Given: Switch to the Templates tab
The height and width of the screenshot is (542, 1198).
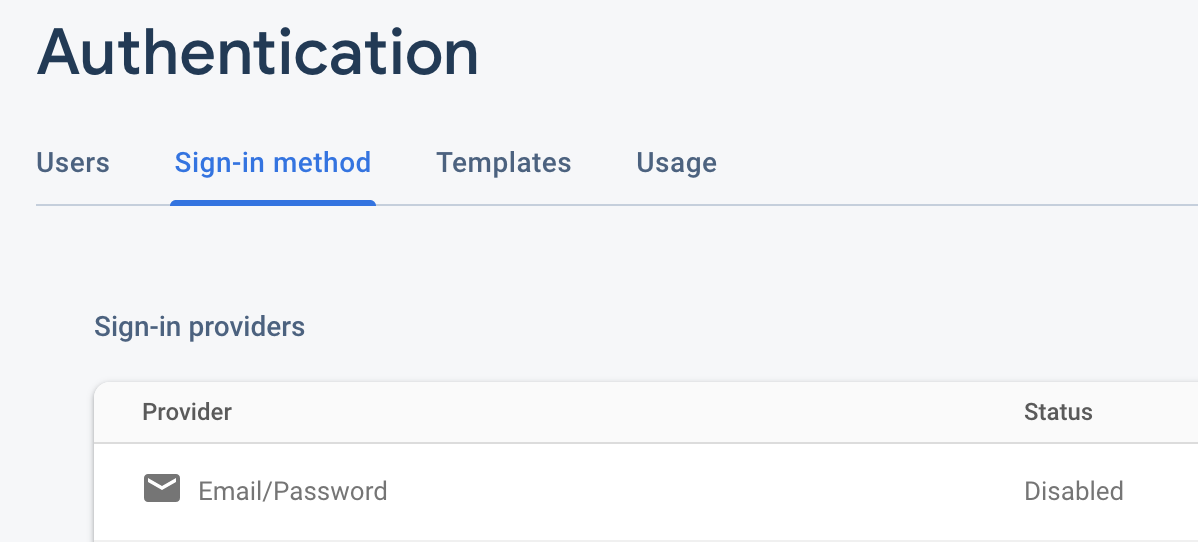Looking at the screenshot, I should pos(503,162).
